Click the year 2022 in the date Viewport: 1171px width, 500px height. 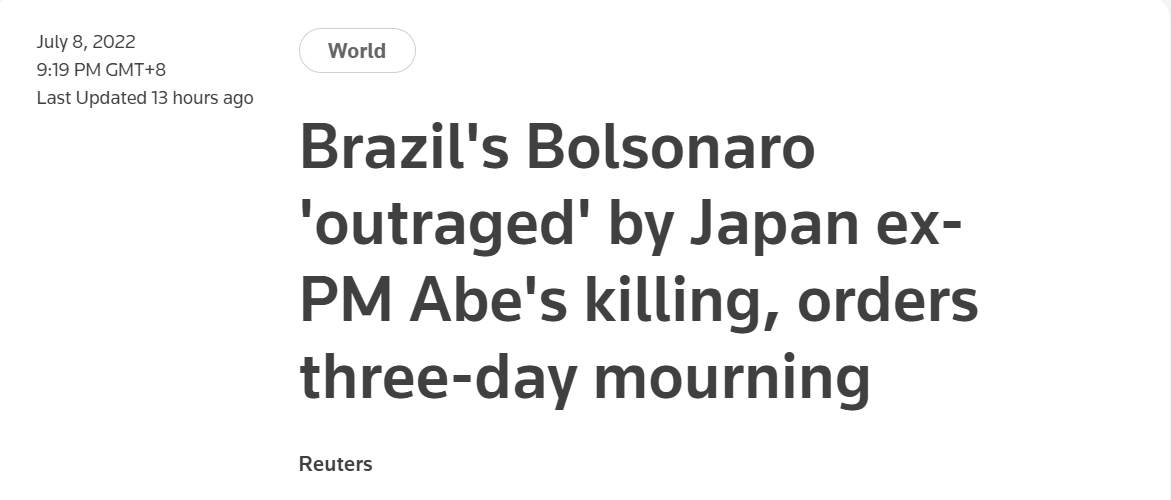point(113,41)
